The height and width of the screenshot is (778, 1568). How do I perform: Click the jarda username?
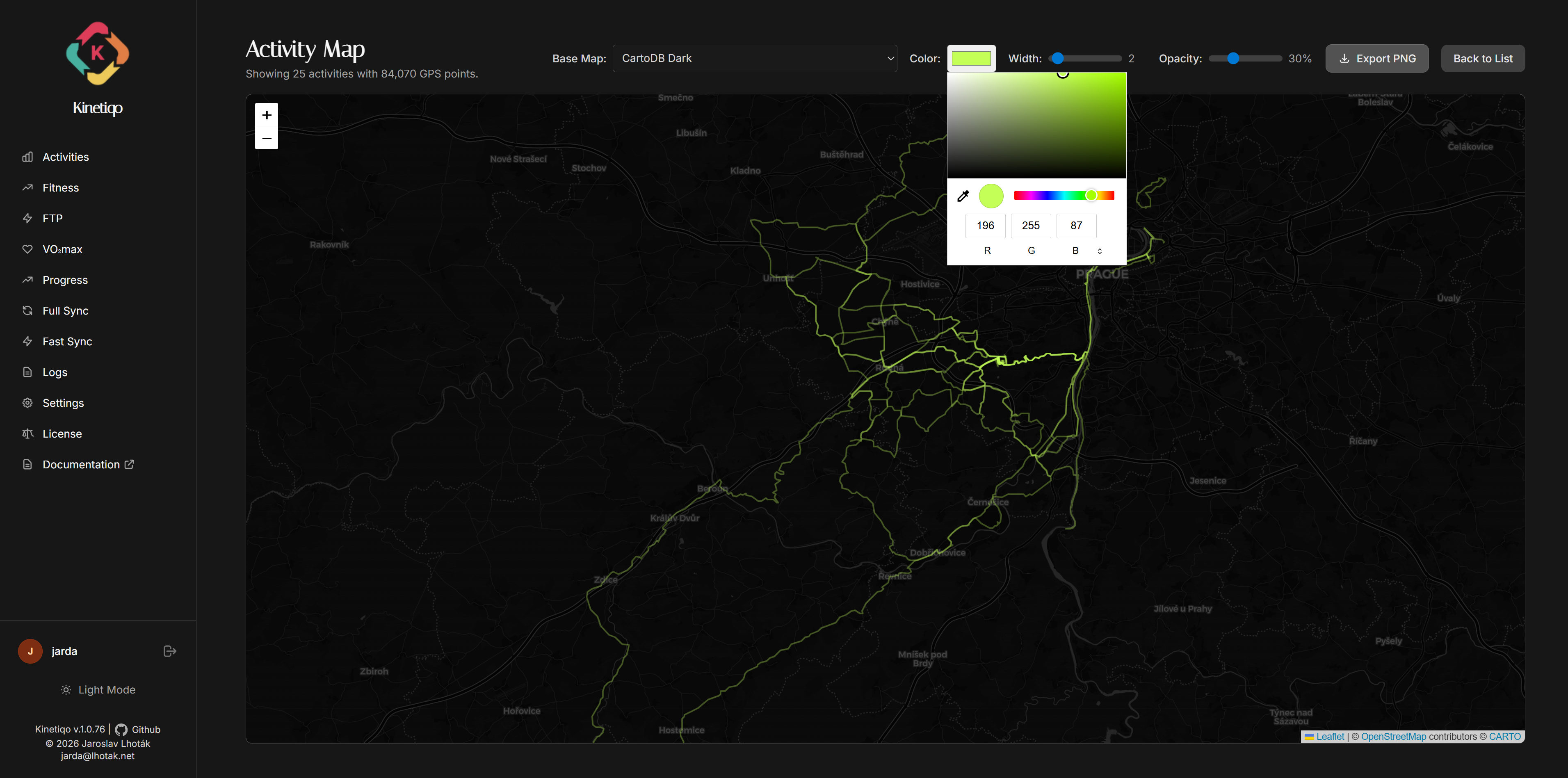pyautogui.click(x=64, y=651)
